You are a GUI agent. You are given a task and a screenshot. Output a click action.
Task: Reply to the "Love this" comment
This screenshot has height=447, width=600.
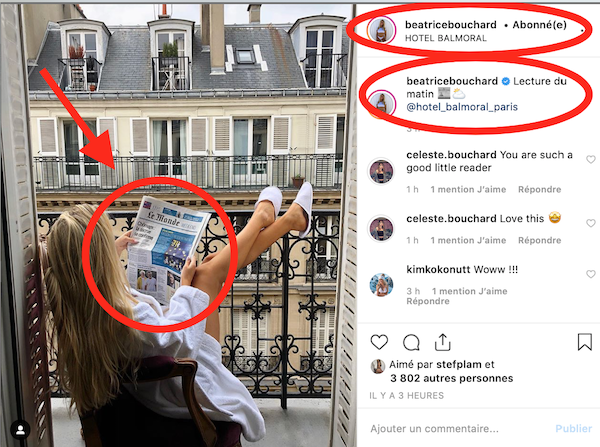click(x=539, y=240)
